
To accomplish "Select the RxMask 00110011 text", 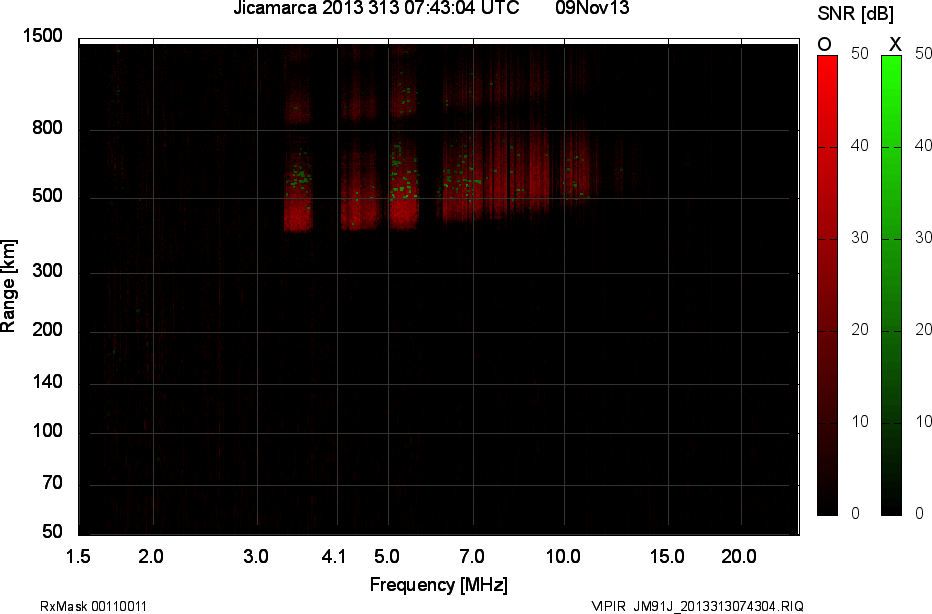I will [x=93, y=606].
